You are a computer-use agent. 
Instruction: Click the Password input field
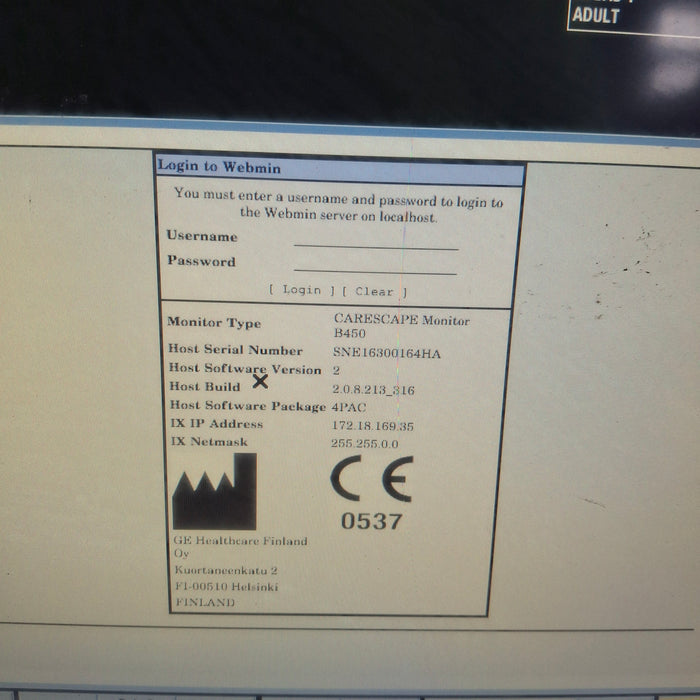pyautogui.click(x=375, y=266)
